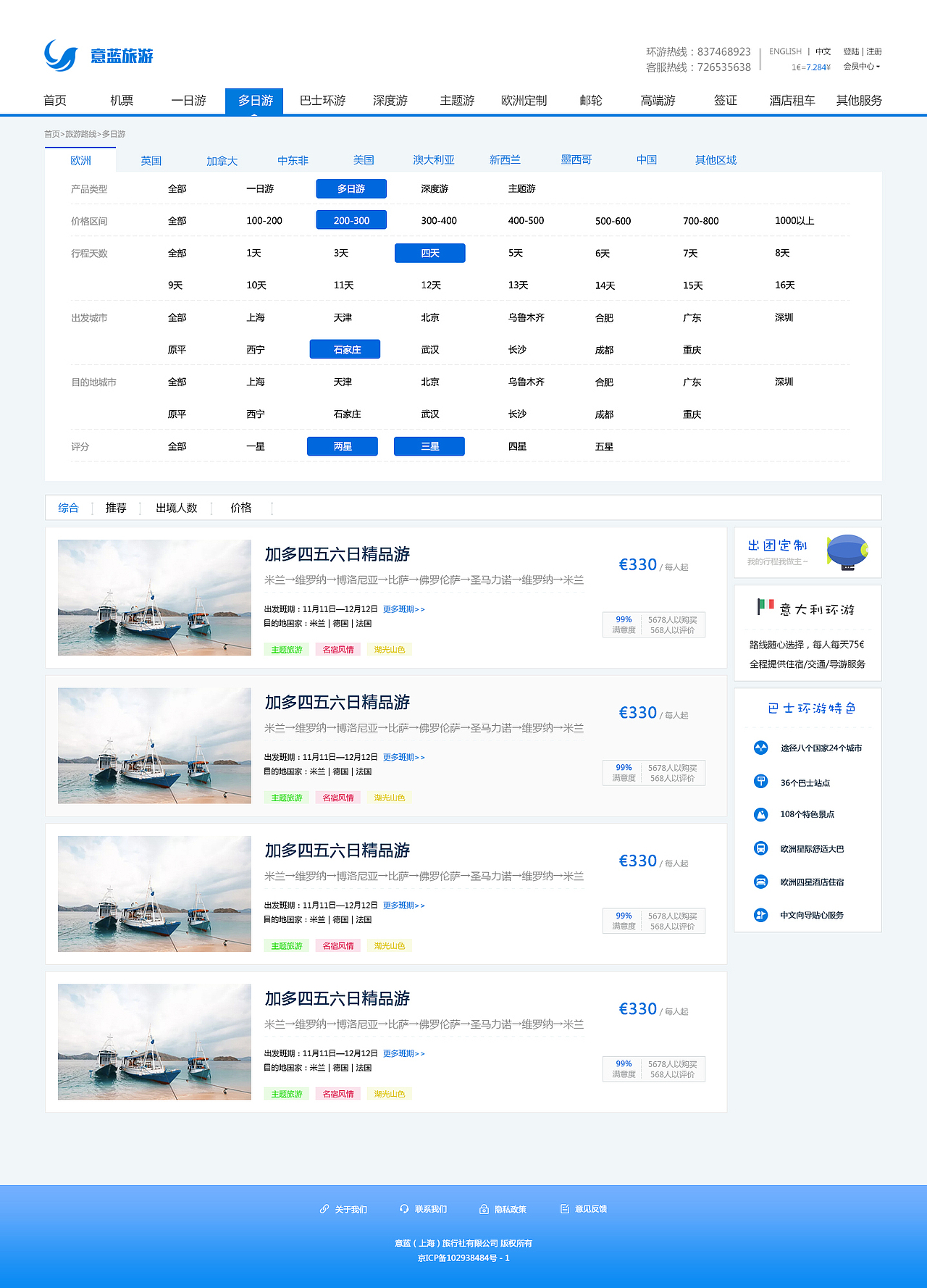Open the first tour's boat thumbnail

point(154,598)
